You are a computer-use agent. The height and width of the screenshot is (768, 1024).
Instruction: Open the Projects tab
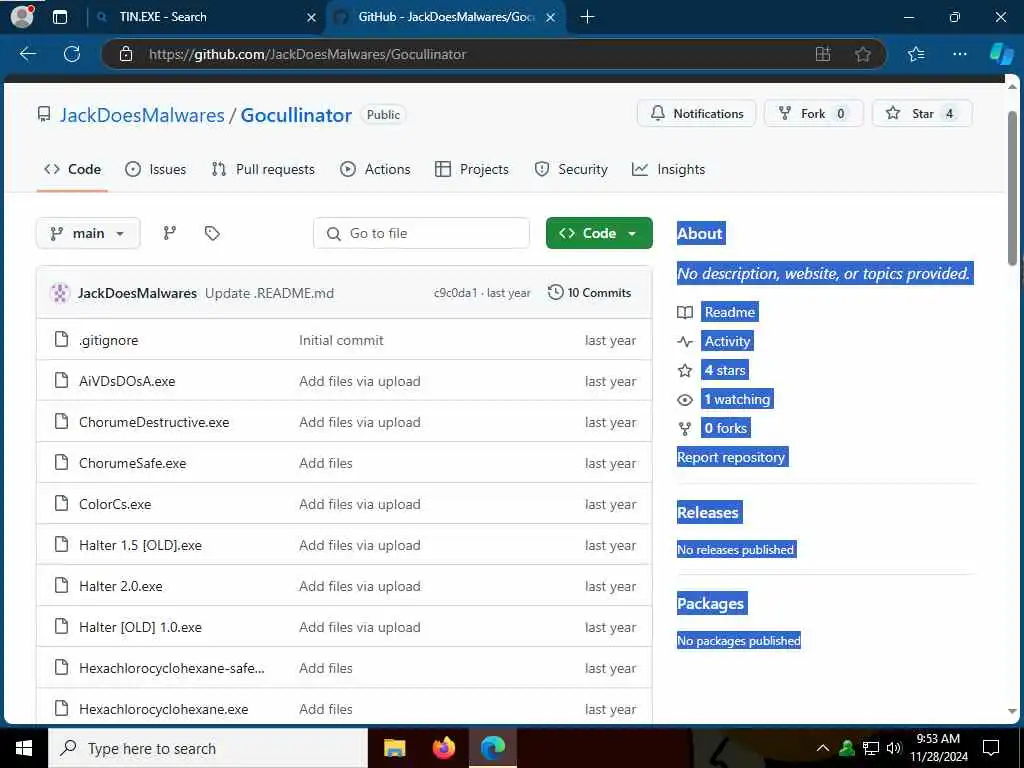point(472,170)
